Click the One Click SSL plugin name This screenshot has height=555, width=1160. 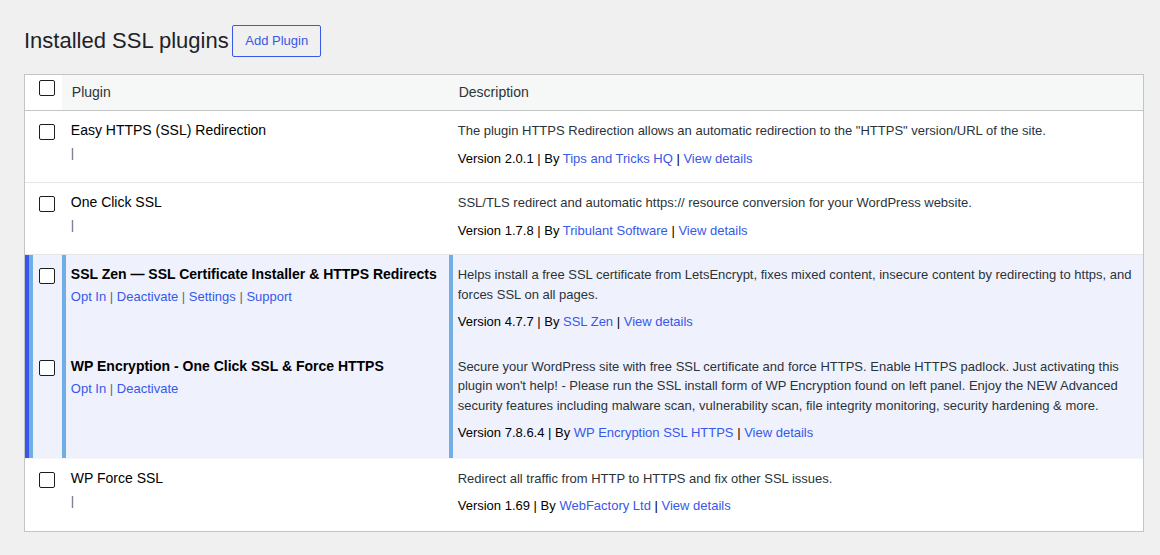point(116,202)
